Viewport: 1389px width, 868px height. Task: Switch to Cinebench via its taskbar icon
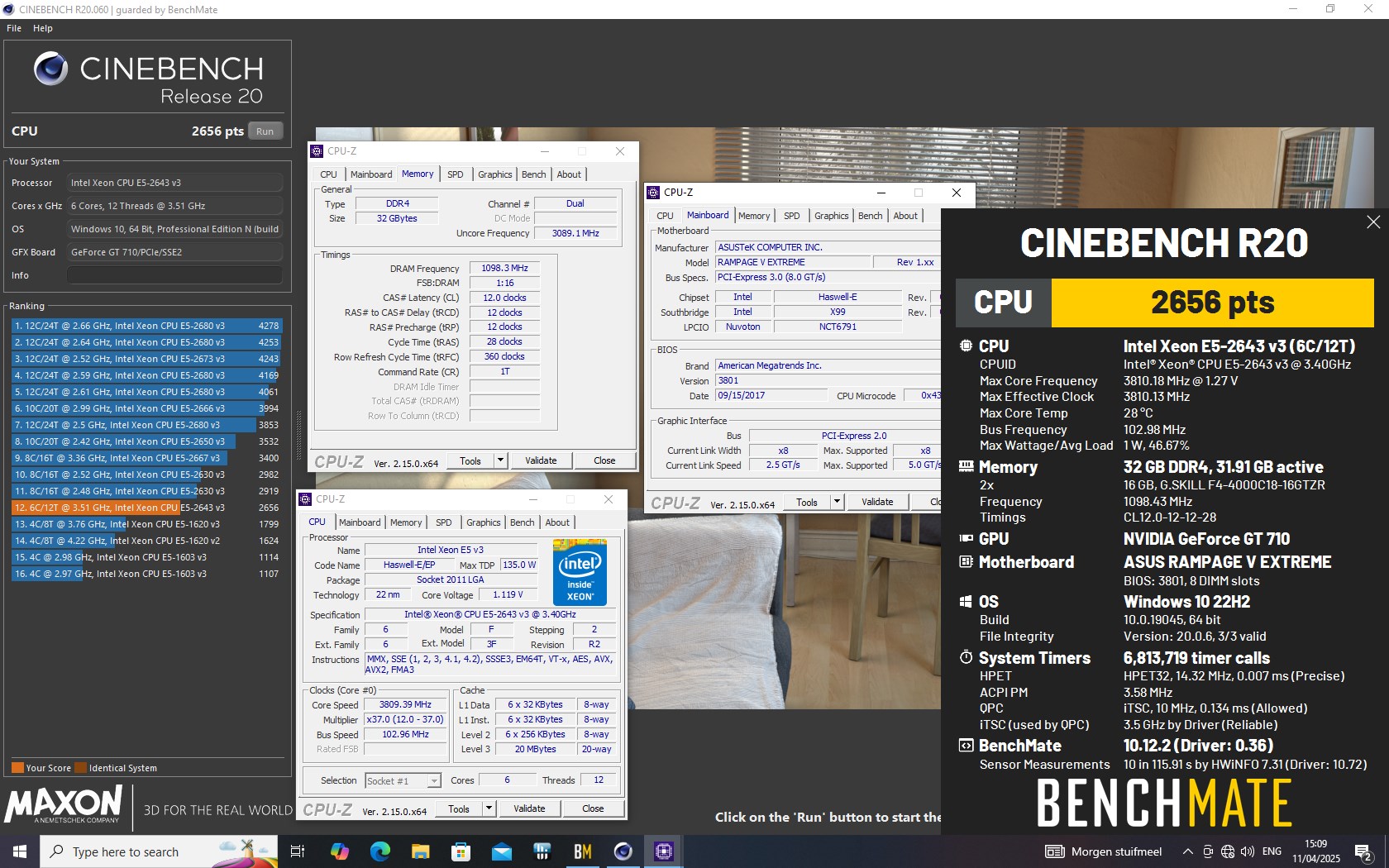[x=623, y=851]
